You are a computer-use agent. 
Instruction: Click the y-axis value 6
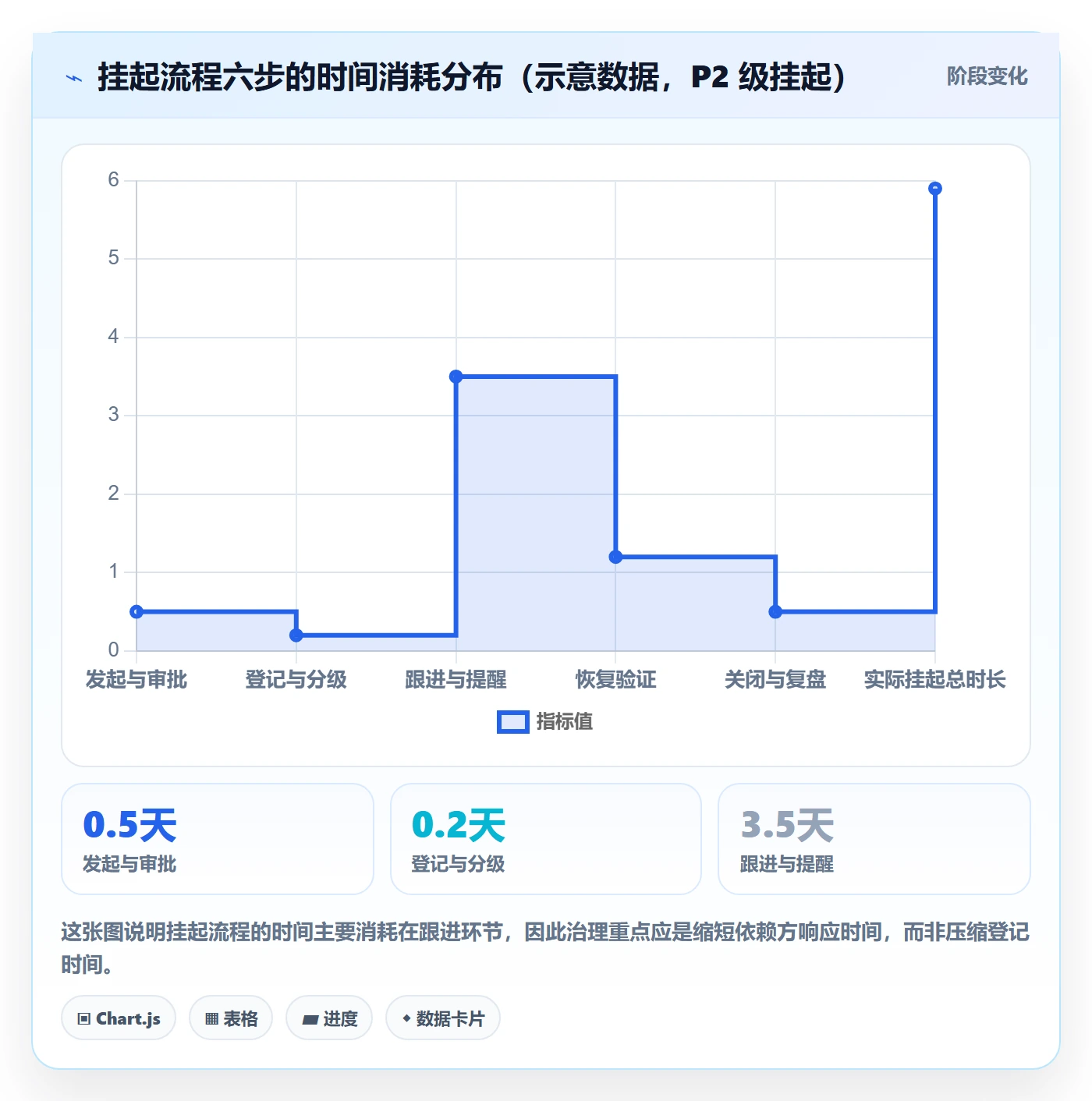[114, 180]
